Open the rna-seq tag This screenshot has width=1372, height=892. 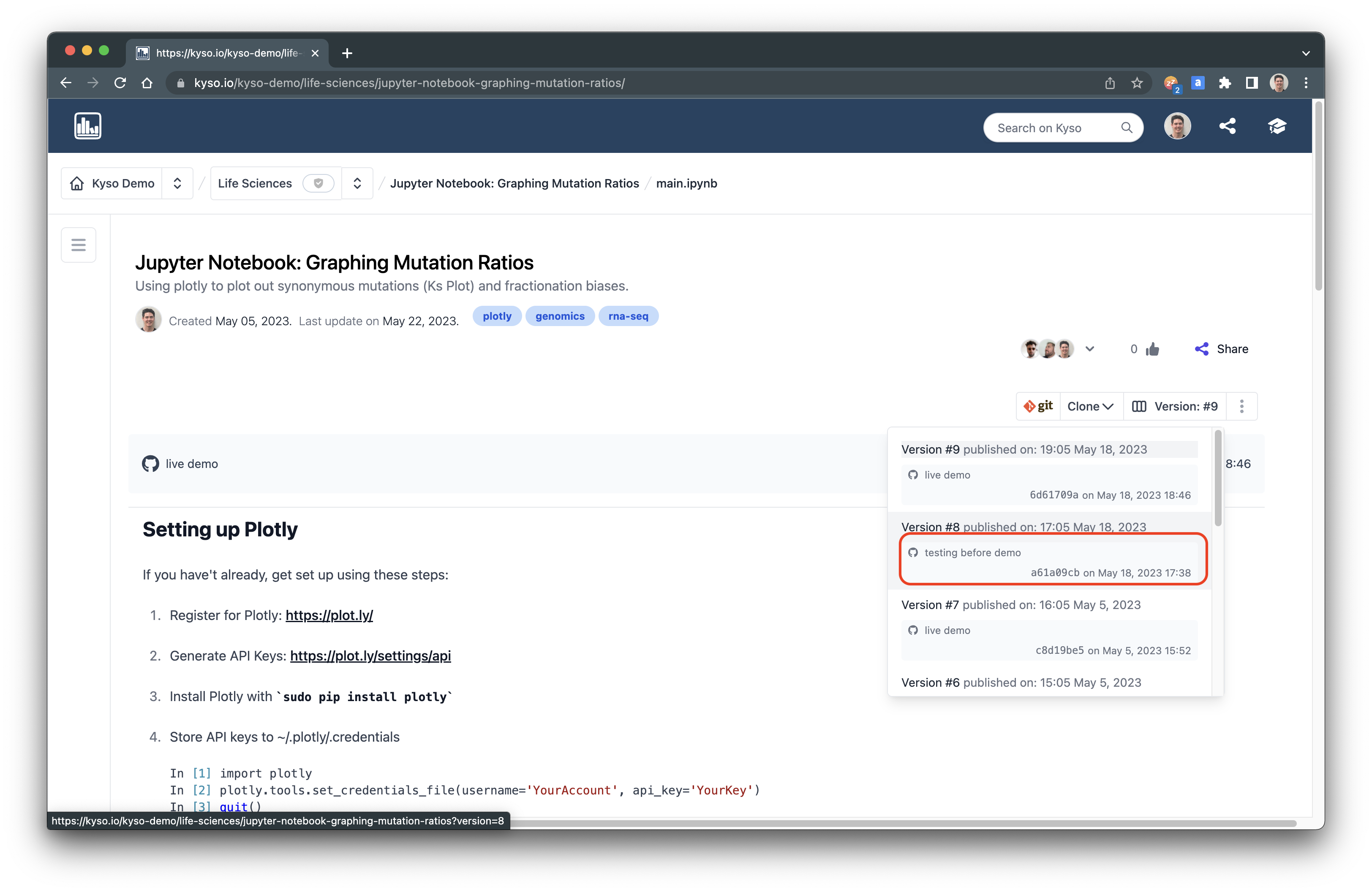coord(629,316)
